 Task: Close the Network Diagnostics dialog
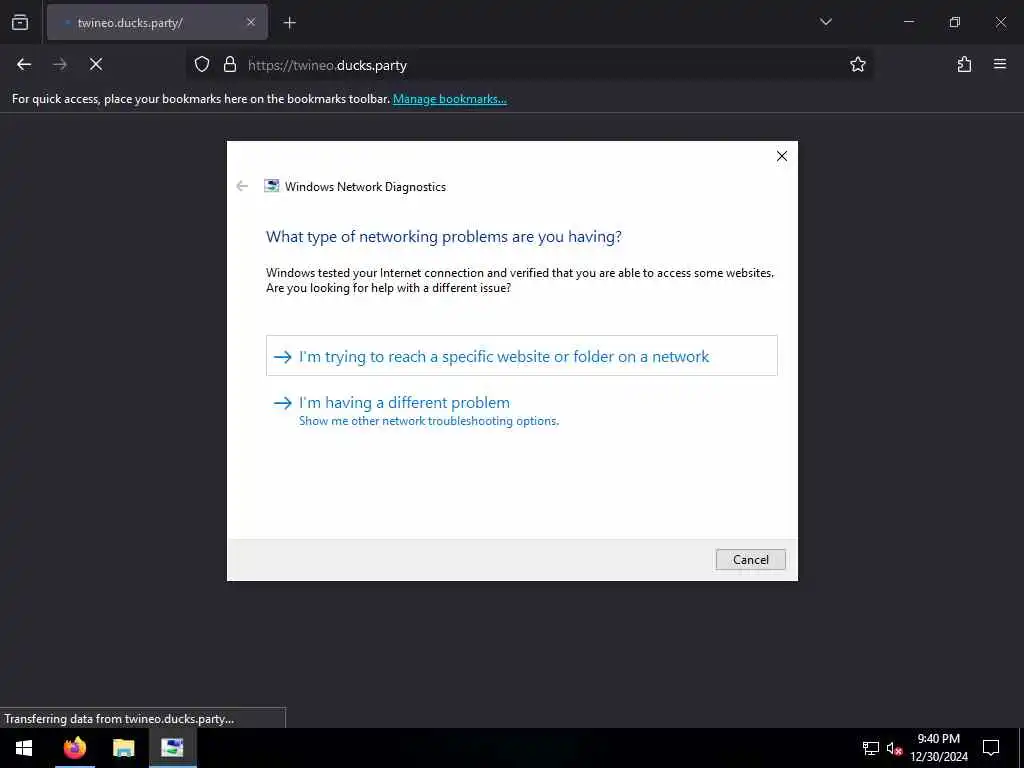tap(782, 156)
